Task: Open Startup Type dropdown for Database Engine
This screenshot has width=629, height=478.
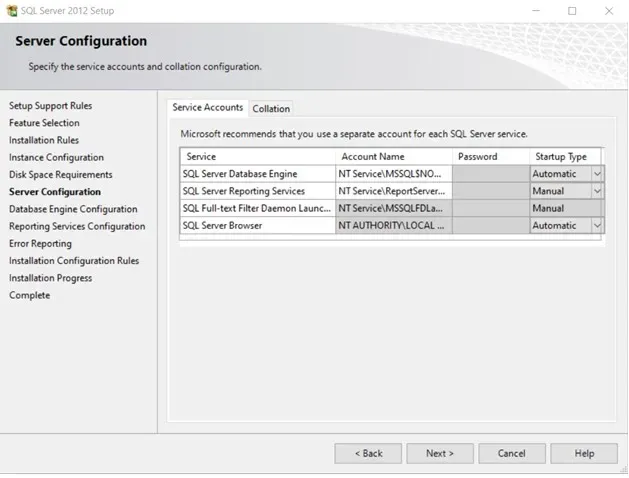Action: pyautogui.click(x=597, y=174)
